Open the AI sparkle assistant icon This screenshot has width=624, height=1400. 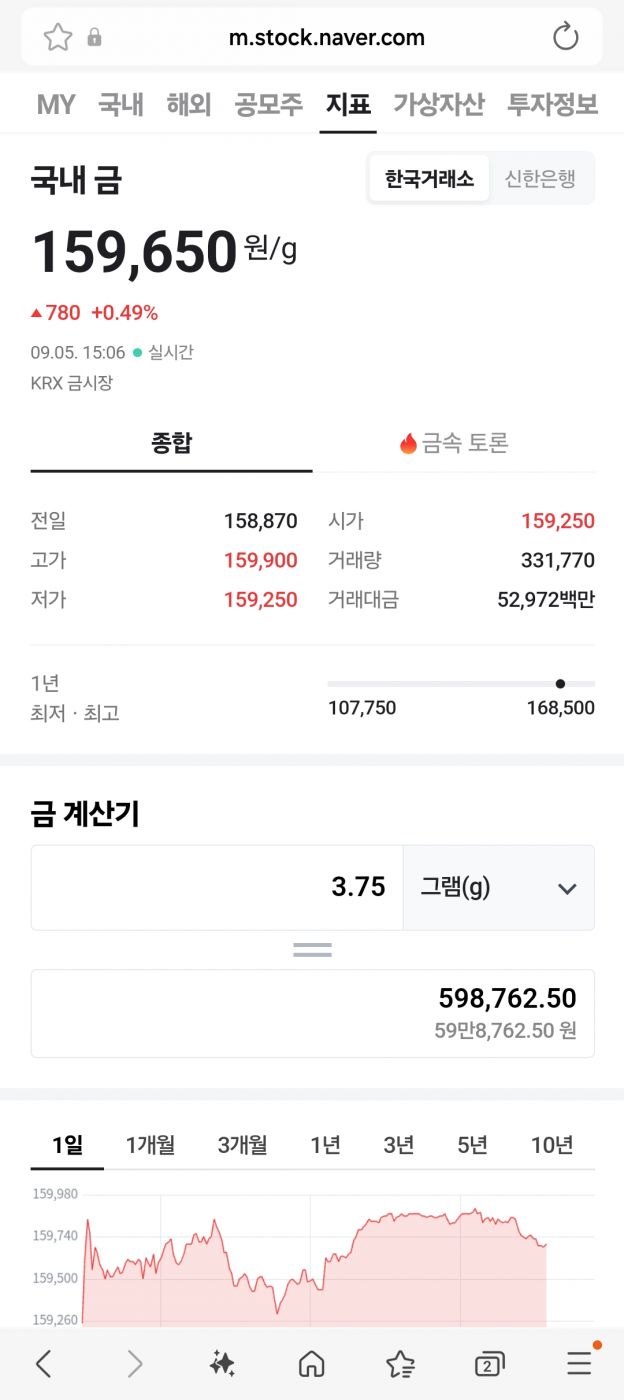pyautogui.click(x=222, y=1363)
